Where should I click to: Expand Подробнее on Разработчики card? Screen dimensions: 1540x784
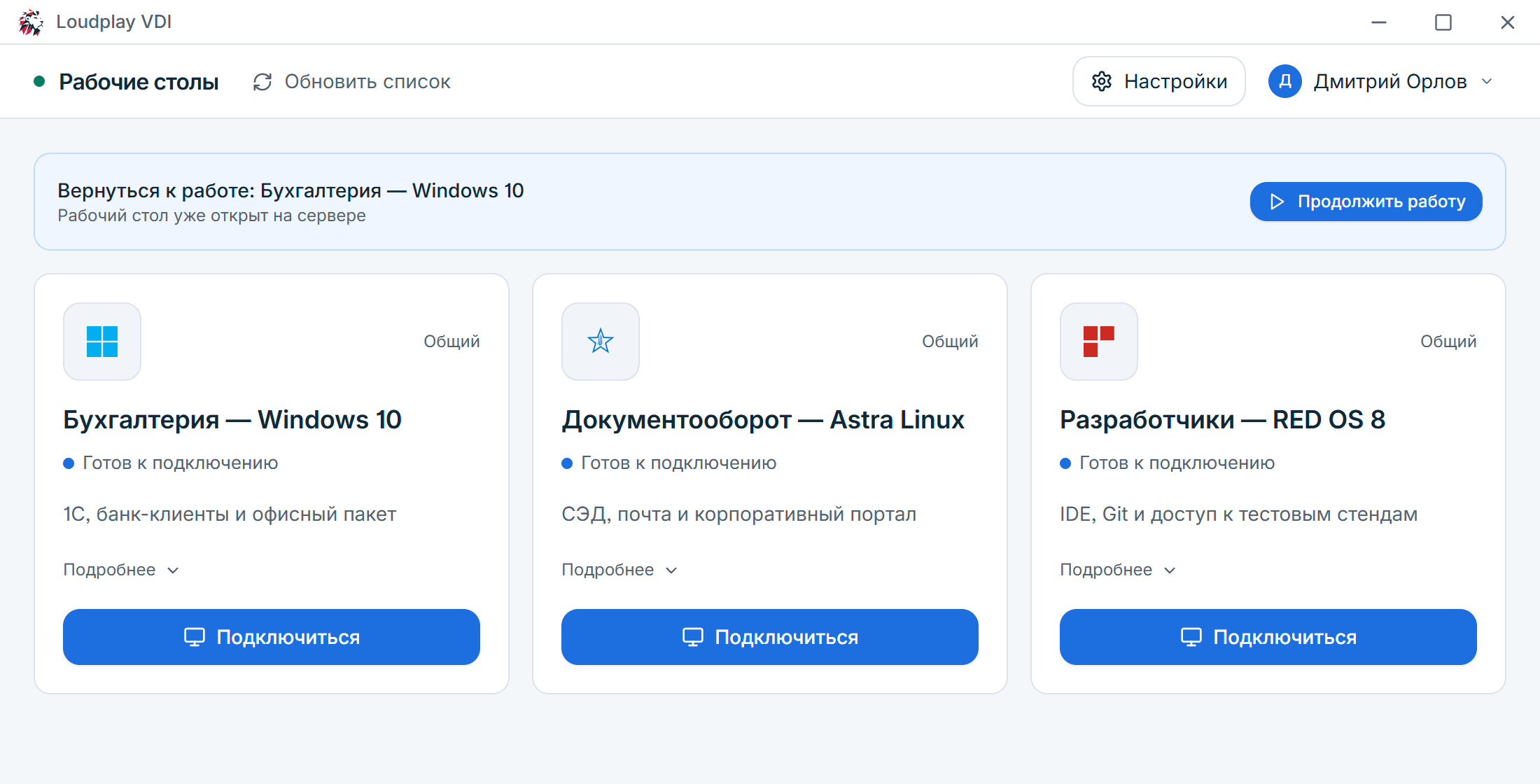1118,570
